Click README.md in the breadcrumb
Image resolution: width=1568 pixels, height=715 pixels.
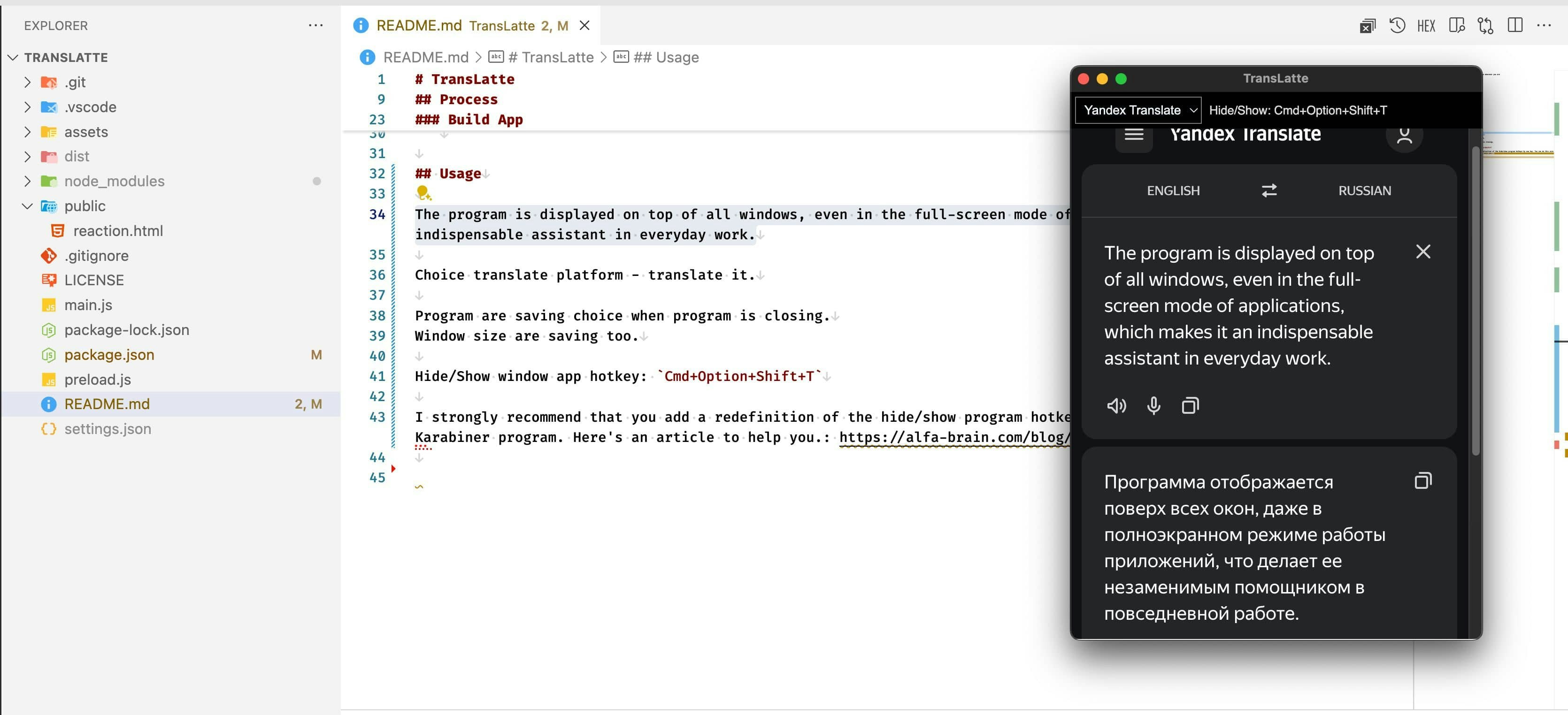pos(425,57)
